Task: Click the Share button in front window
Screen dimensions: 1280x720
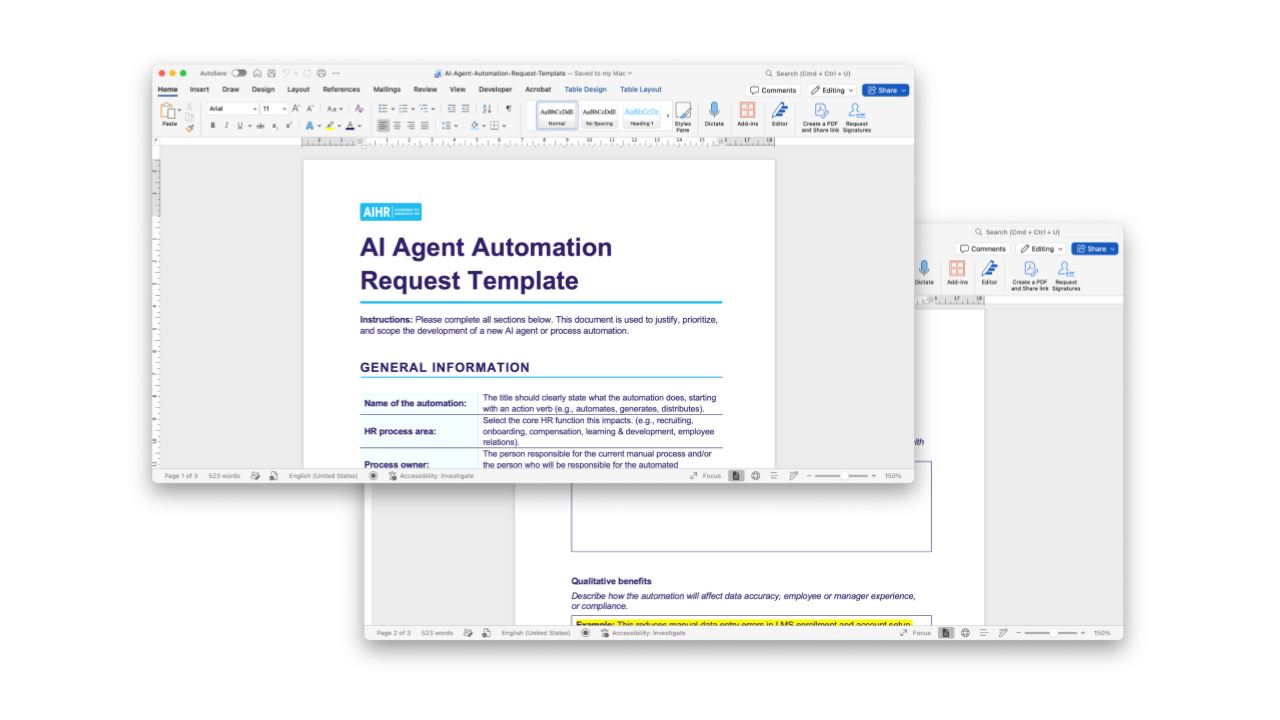Action: coord(886,90)
